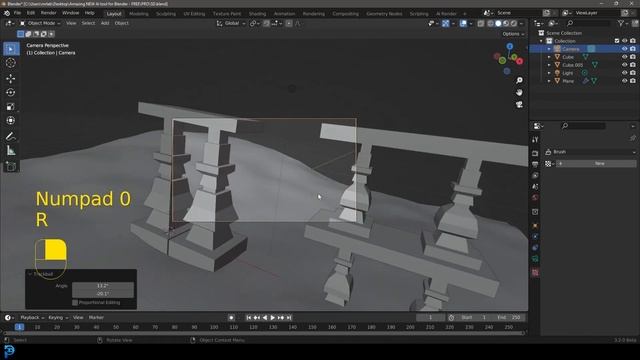Open the viewport Options dropdown
This screenshot has width=640, height=360.
pos(513,34)
